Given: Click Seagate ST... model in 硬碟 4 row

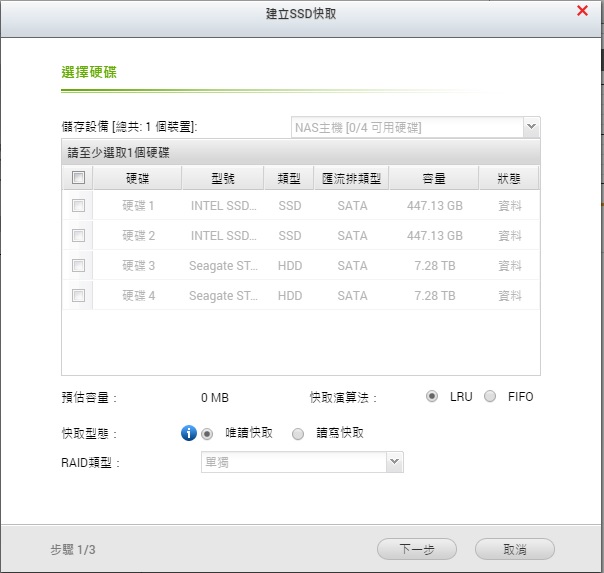Looking at the screenshot, I should point(223,296).
